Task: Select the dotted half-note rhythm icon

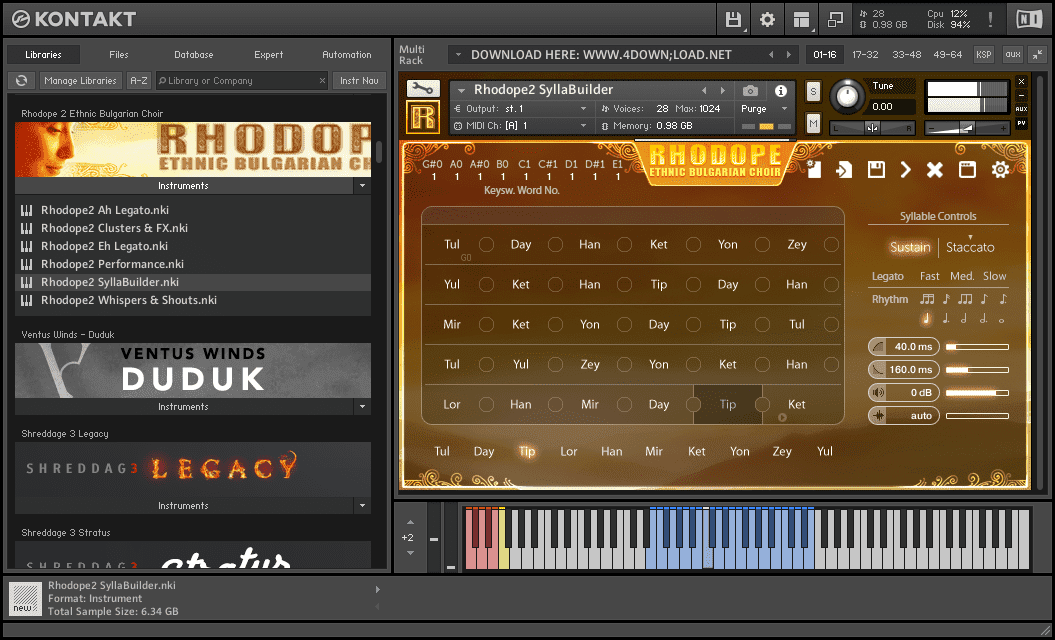Action: coord(983,319)
